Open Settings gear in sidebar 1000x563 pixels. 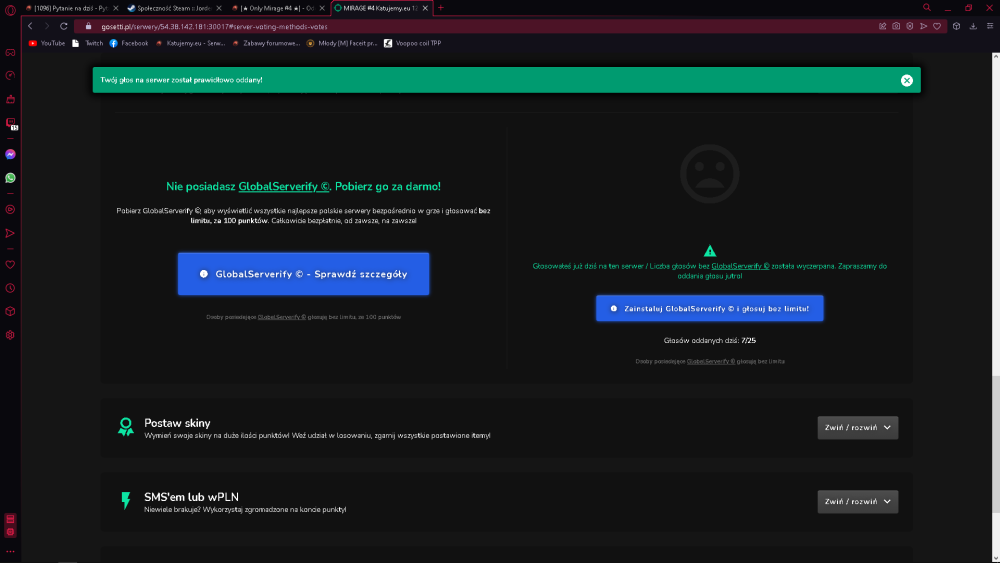pyautogui.click(x=10, y=335)
